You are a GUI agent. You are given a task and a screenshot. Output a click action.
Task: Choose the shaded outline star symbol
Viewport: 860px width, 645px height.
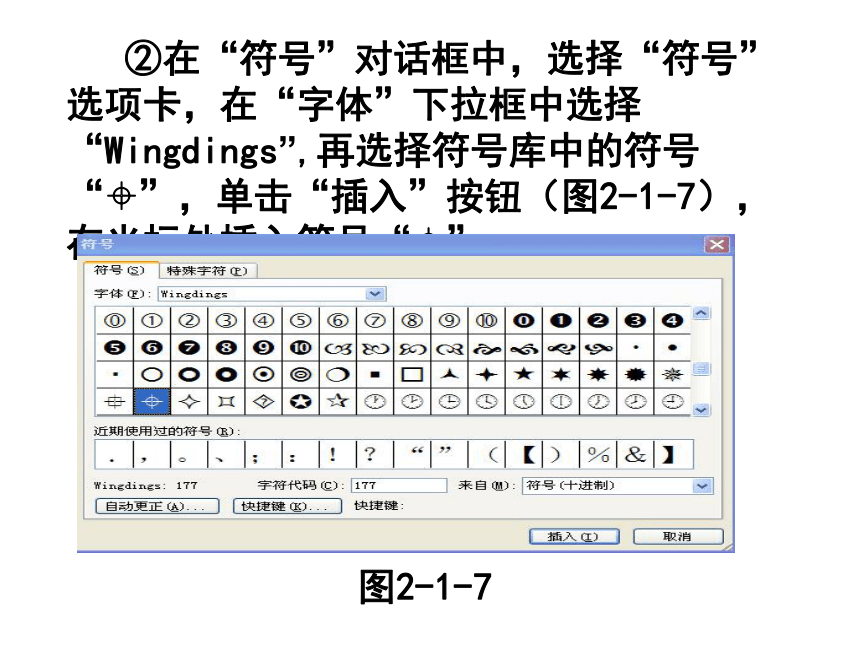pos(338,402)
